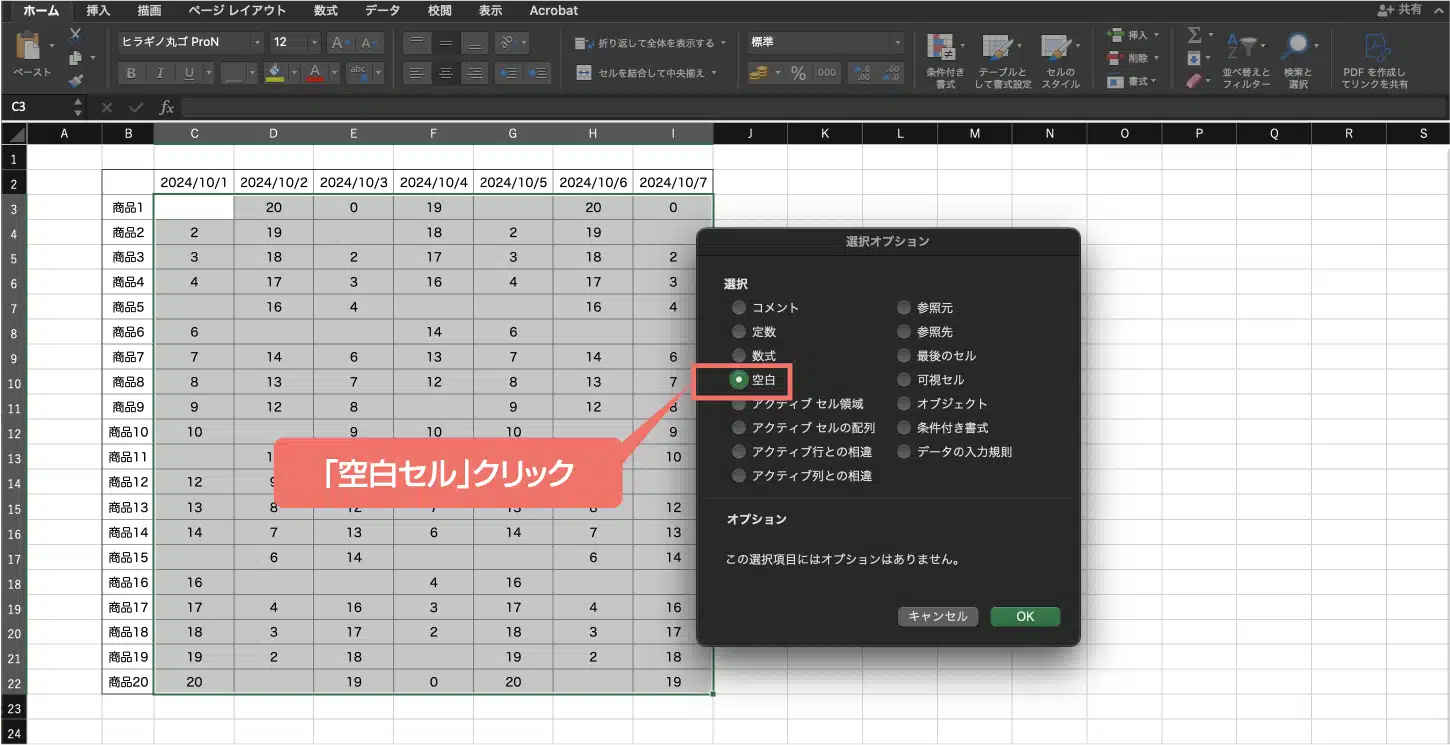Select the 定数 radio option
Screen dimensions: 1450x745
tap(738, 332)
